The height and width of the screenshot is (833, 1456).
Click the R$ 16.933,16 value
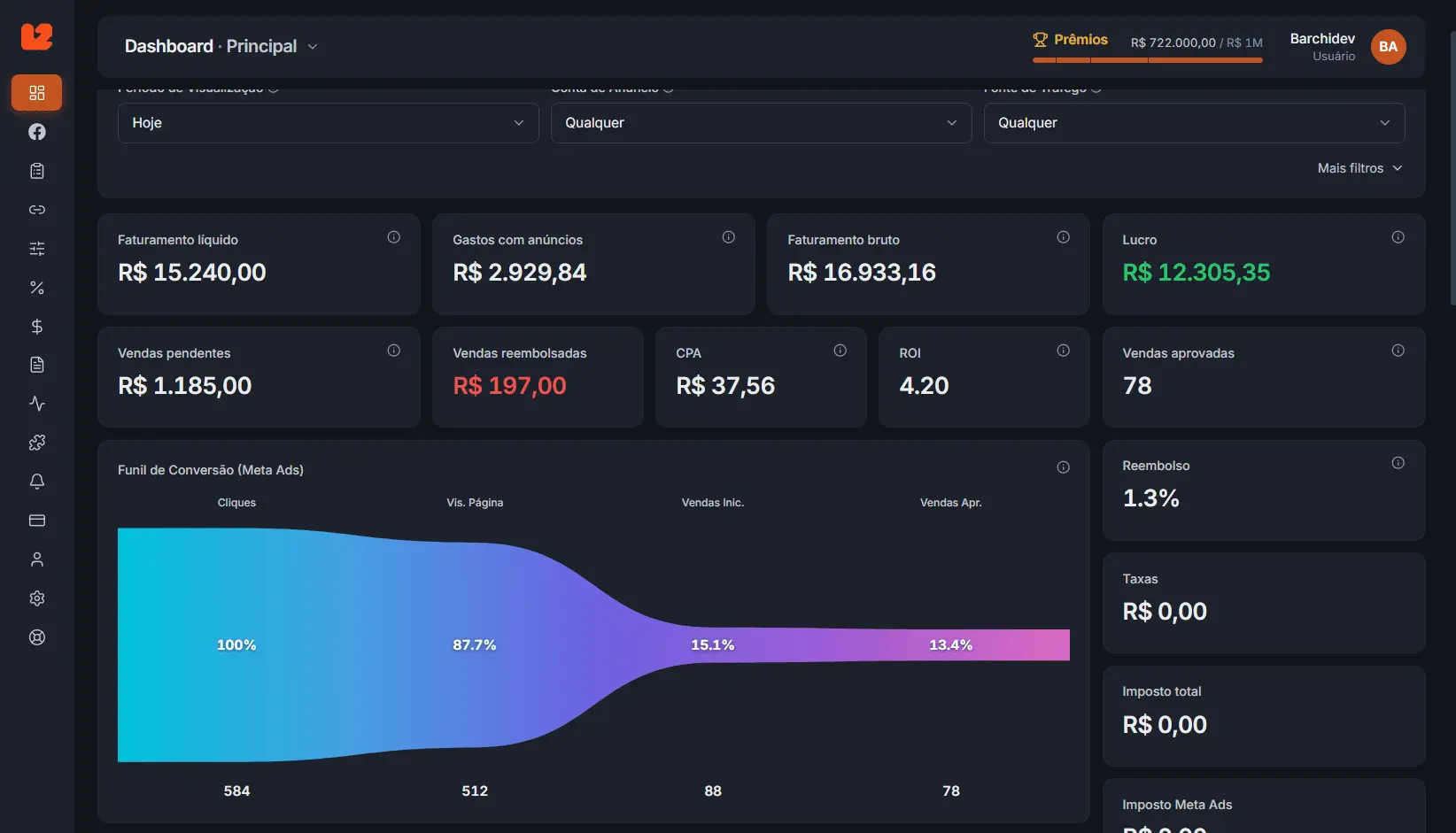[862, 273]
